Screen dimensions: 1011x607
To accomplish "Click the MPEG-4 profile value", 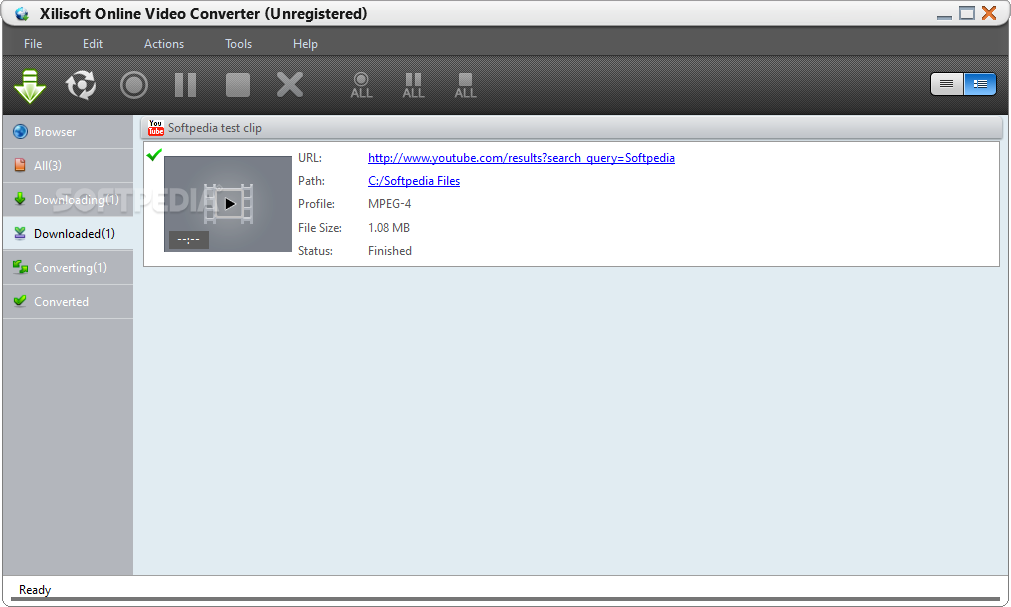I will tap(389, 204).
